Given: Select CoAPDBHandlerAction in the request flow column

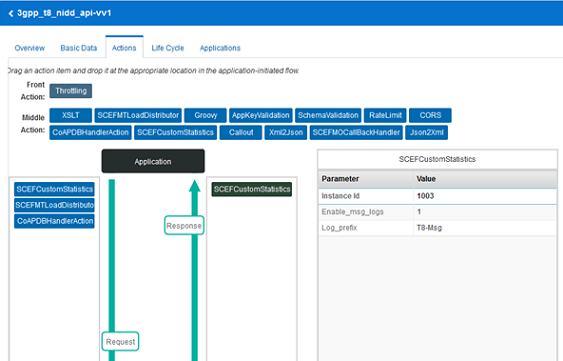Looking at the screenshot, I should [55, 221].
